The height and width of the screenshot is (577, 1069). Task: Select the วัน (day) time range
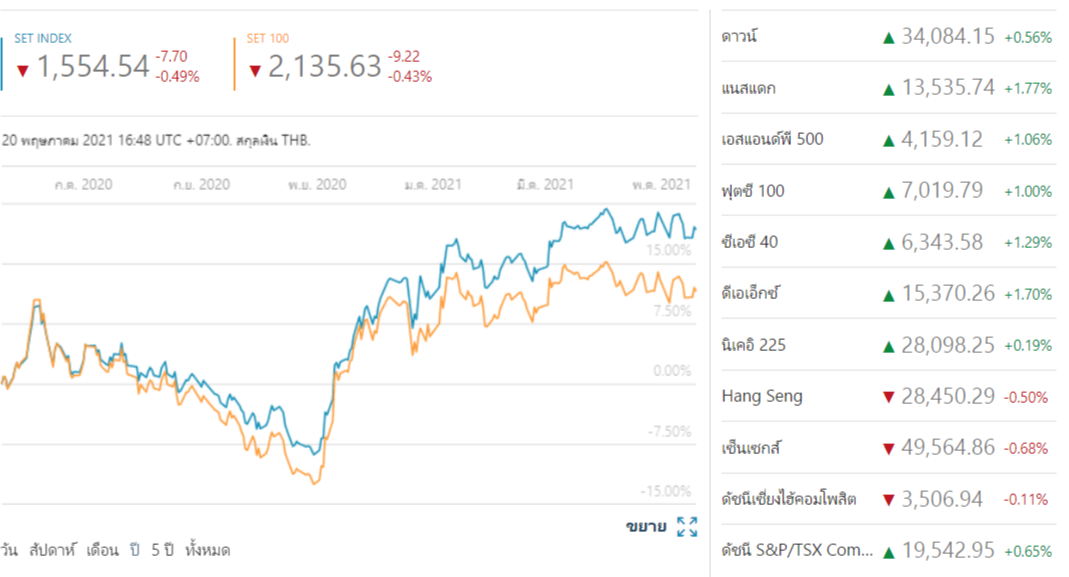tap(9, 551)
